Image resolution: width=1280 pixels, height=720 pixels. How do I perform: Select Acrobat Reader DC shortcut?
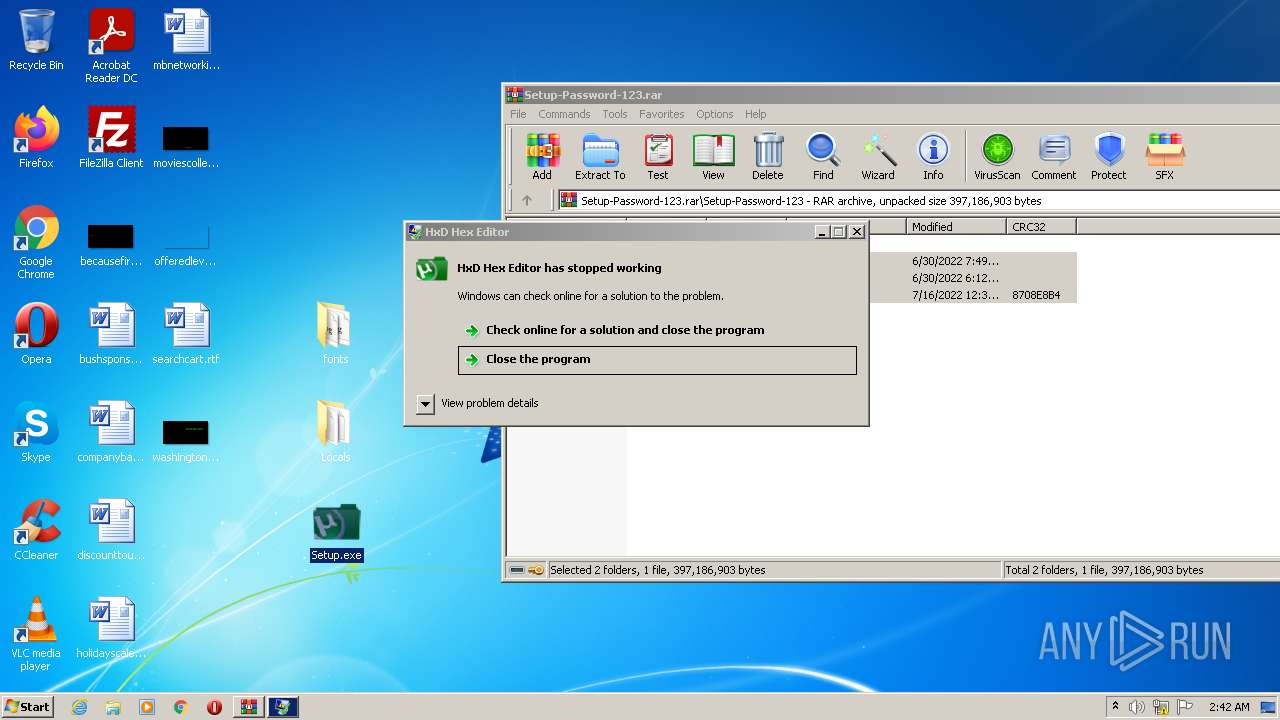coord(111,46)
